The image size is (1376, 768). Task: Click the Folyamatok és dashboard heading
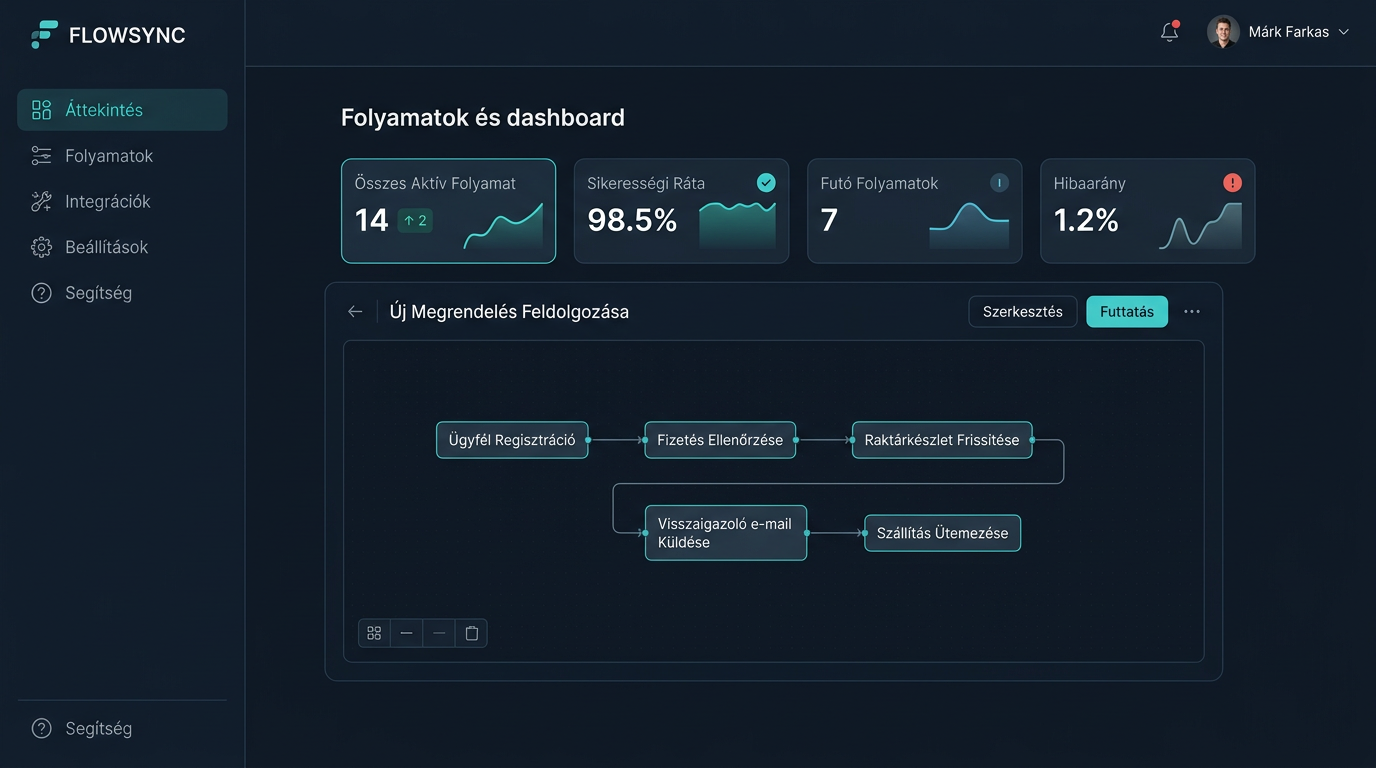click(483, 117)
